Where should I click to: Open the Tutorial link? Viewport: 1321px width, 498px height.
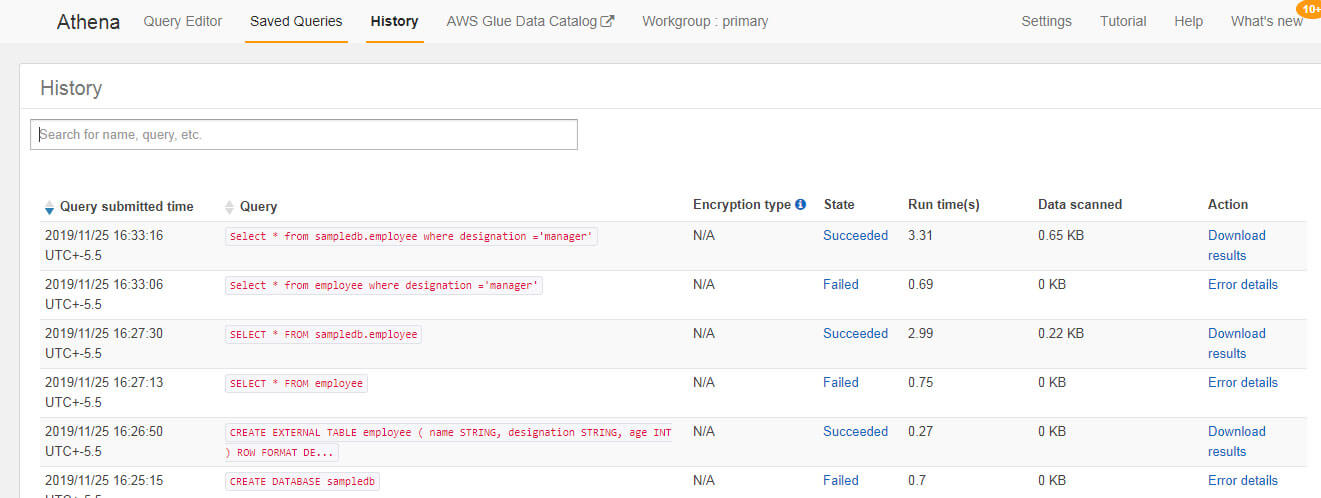[1123, 21]
